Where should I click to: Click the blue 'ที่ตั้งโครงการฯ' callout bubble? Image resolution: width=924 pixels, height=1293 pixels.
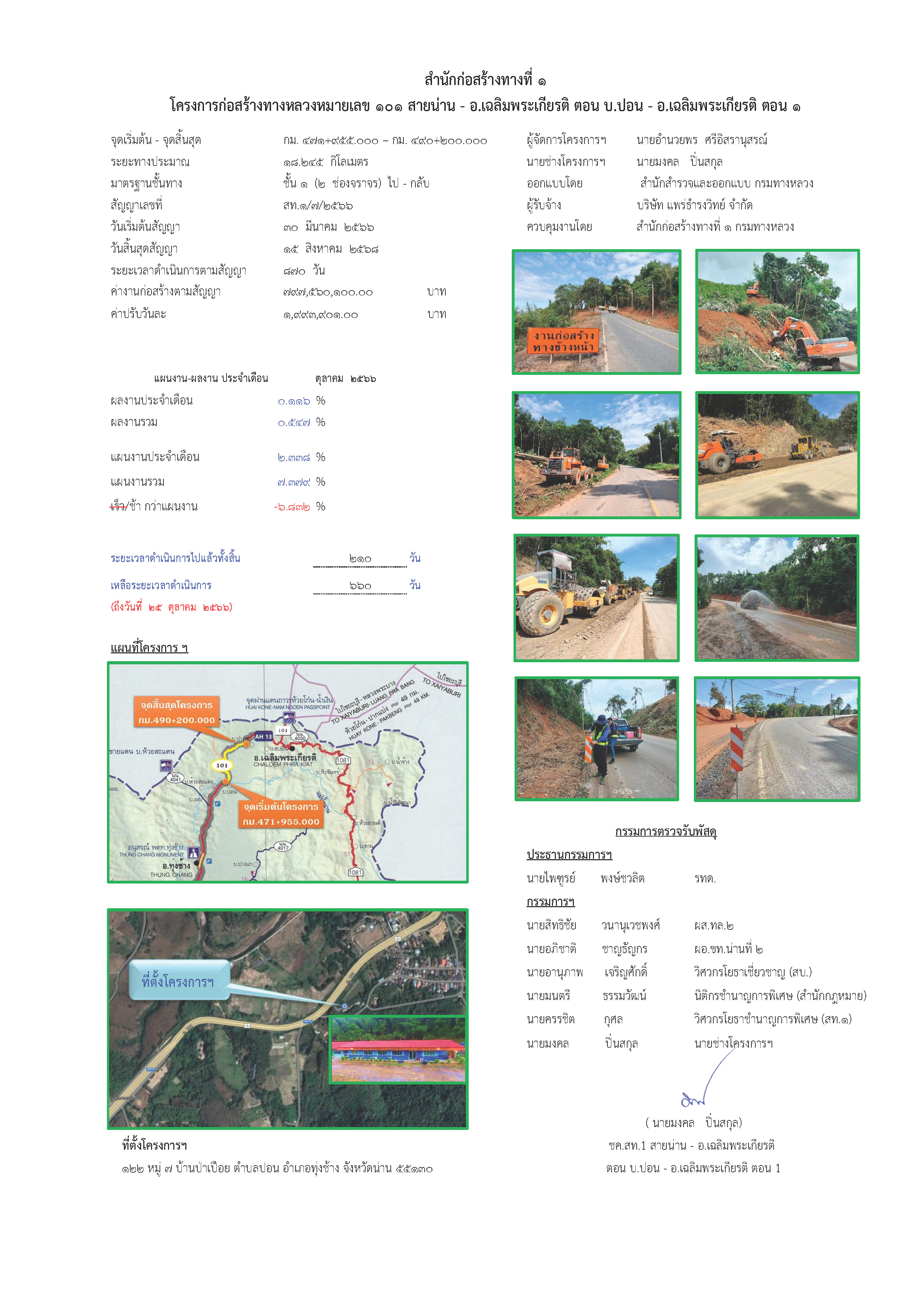180,980
